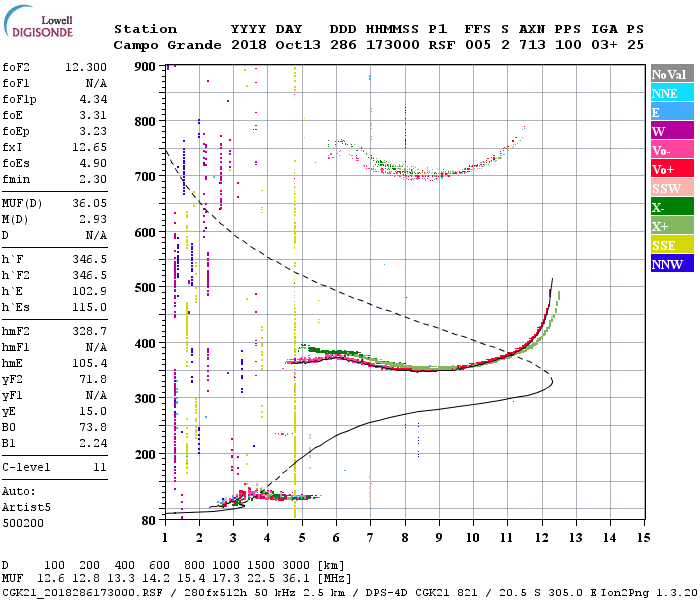This screenshot has width=700, height=600.
Task: Select the X- dark green legend swatch
Action: click(672, 207)
